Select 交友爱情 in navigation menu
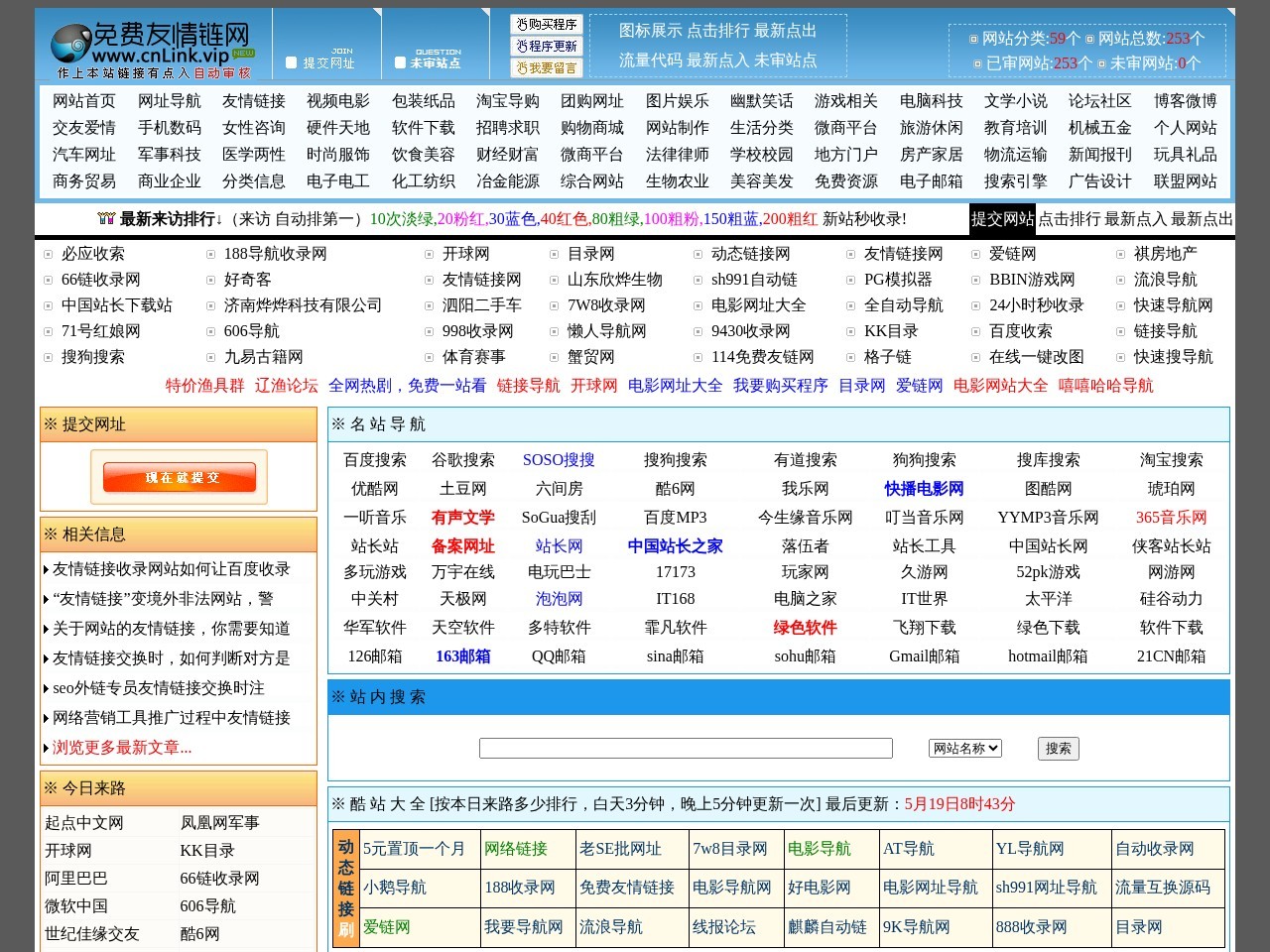This screenshot has width=1270, height=952. tap(84, 128)
